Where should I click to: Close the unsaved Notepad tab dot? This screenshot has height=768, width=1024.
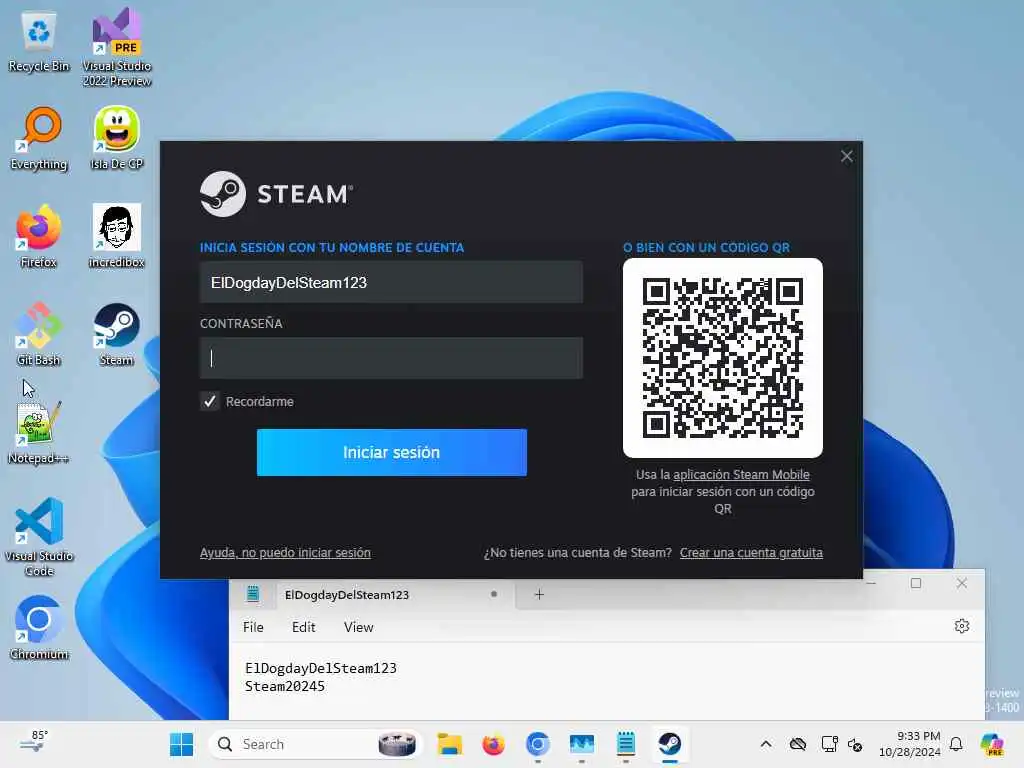click(x=494, y=594)
